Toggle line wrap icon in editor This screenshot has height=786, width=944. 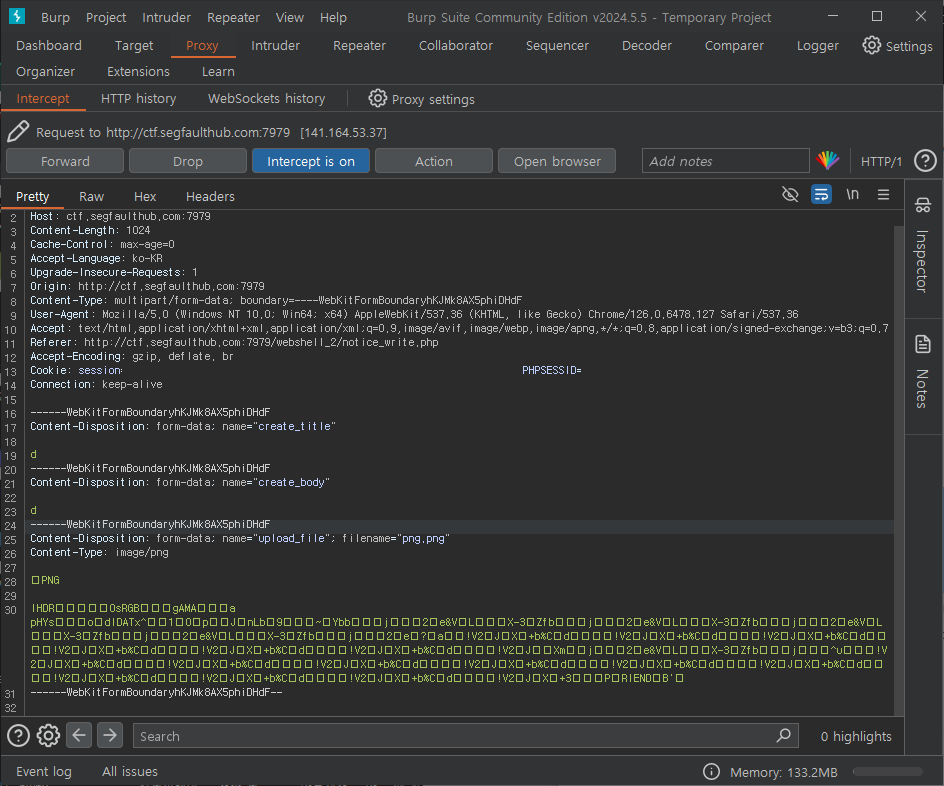(x=821, y=194)
